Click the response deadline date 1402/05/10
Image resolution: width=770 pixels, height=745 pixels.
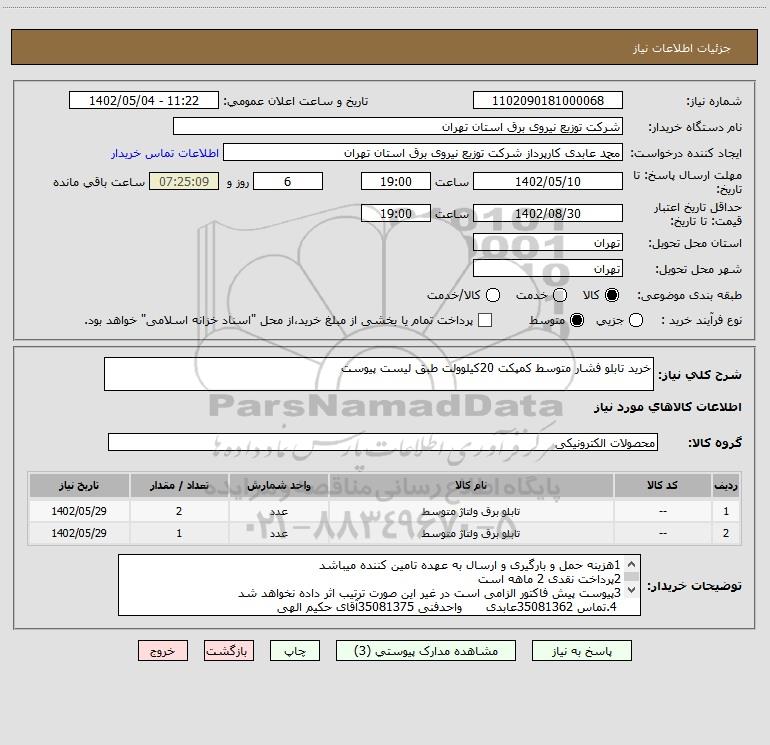click(x=548, y=182)
